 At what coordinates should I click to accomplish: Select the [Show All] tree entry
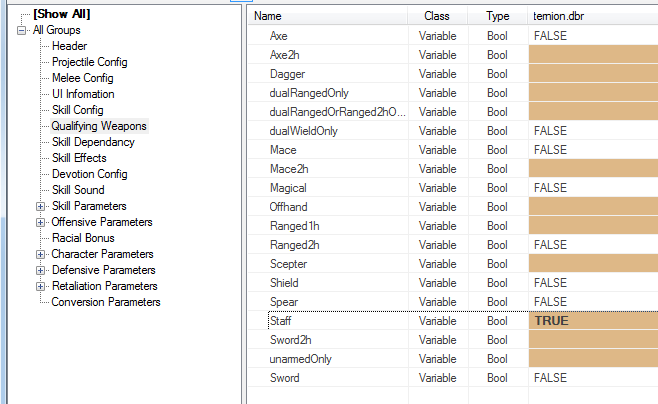(62, 14)
